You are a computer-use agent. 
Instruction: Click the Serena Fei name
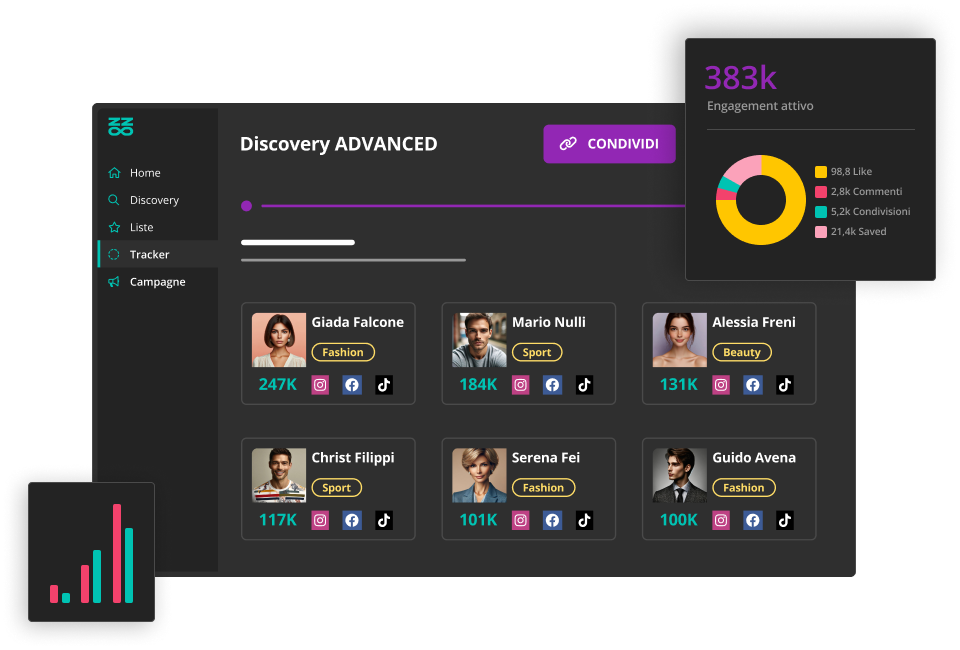(x=546, y=458)
